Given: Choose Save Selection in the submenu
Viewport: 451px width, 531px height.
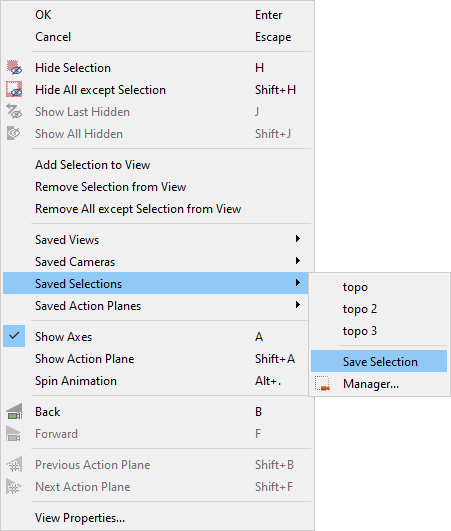Looking at the screenshot, I should [379, 361].
